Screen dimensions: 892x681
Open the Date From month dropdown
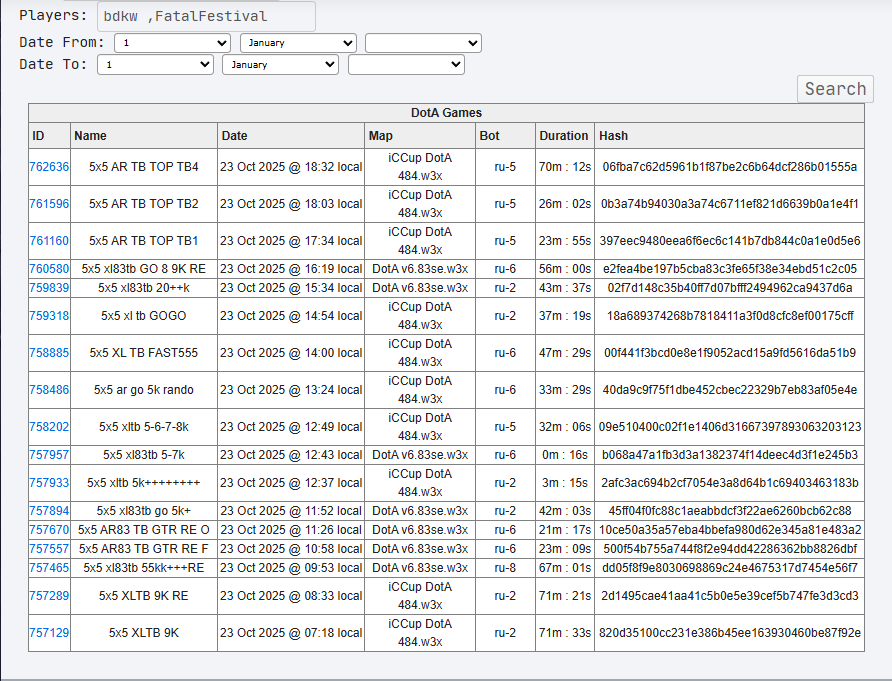click(x=298, y=43)
